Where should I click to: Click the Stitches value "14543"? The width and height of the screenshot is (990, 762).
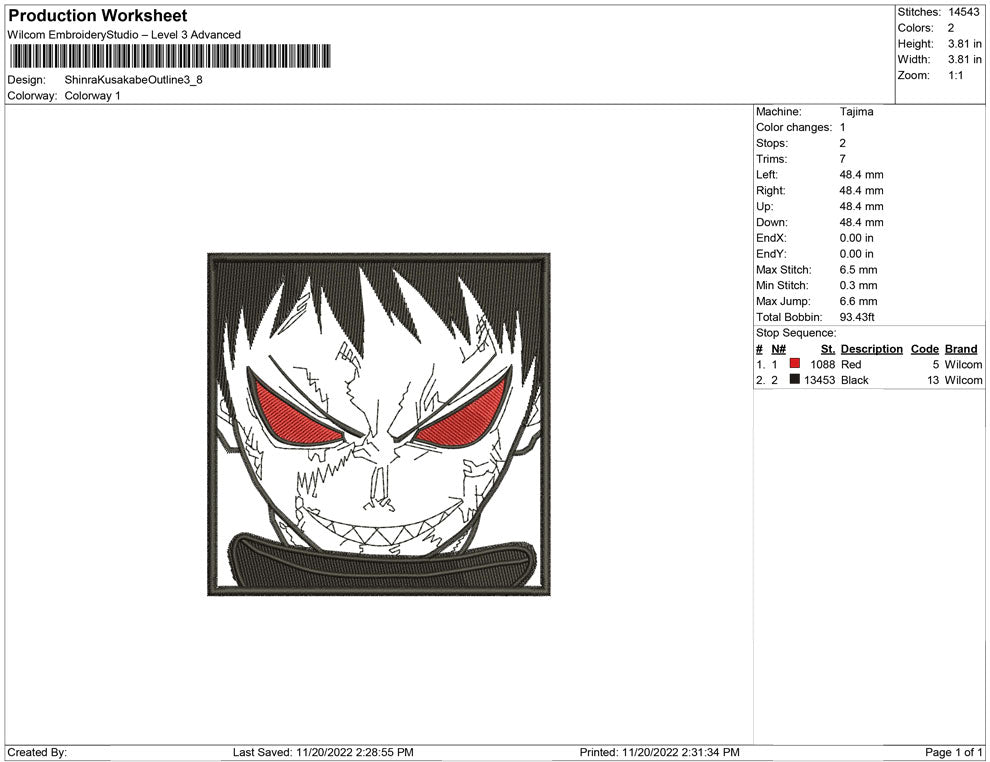[x=963, y=12]
